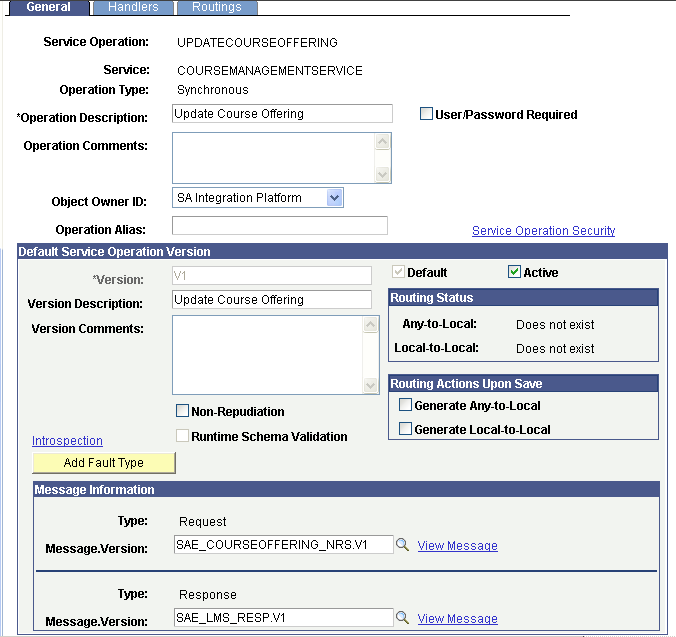
Task: Open the Handlers tab
Action: 133,7
